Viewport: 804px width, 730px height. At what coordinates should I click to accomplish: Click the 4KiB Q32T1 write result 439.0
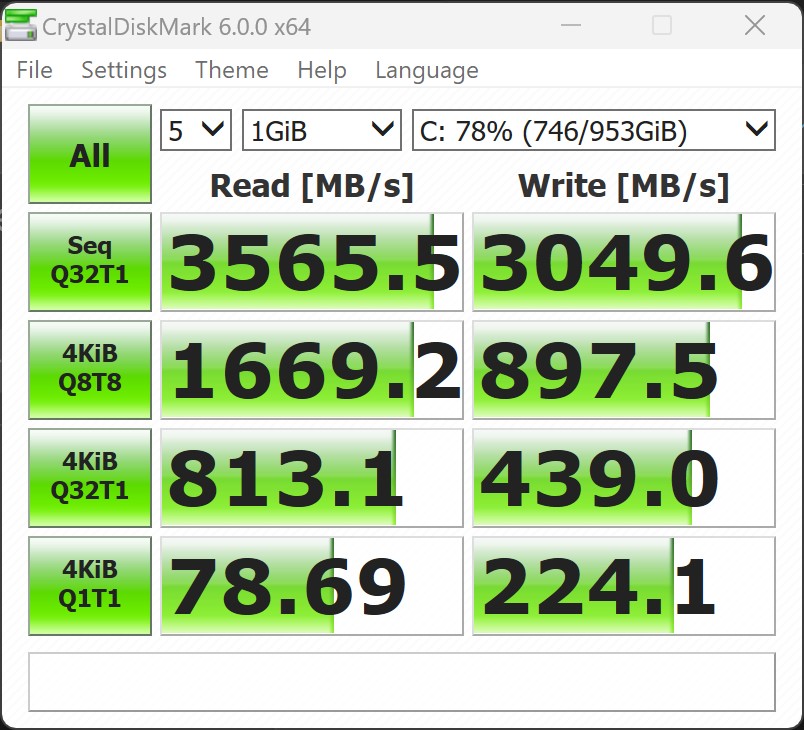(624, 478)
